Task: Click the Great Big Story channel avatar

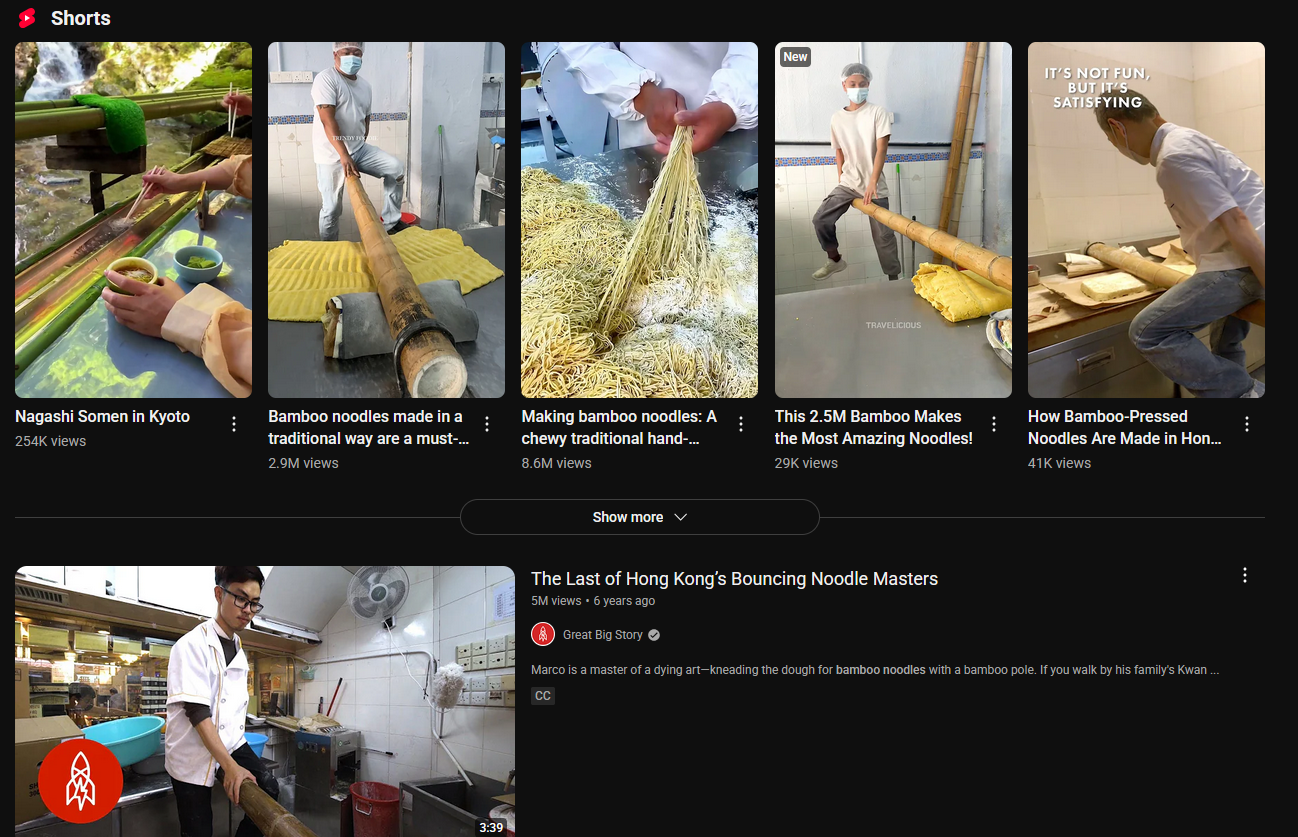Action: (543, 634)
